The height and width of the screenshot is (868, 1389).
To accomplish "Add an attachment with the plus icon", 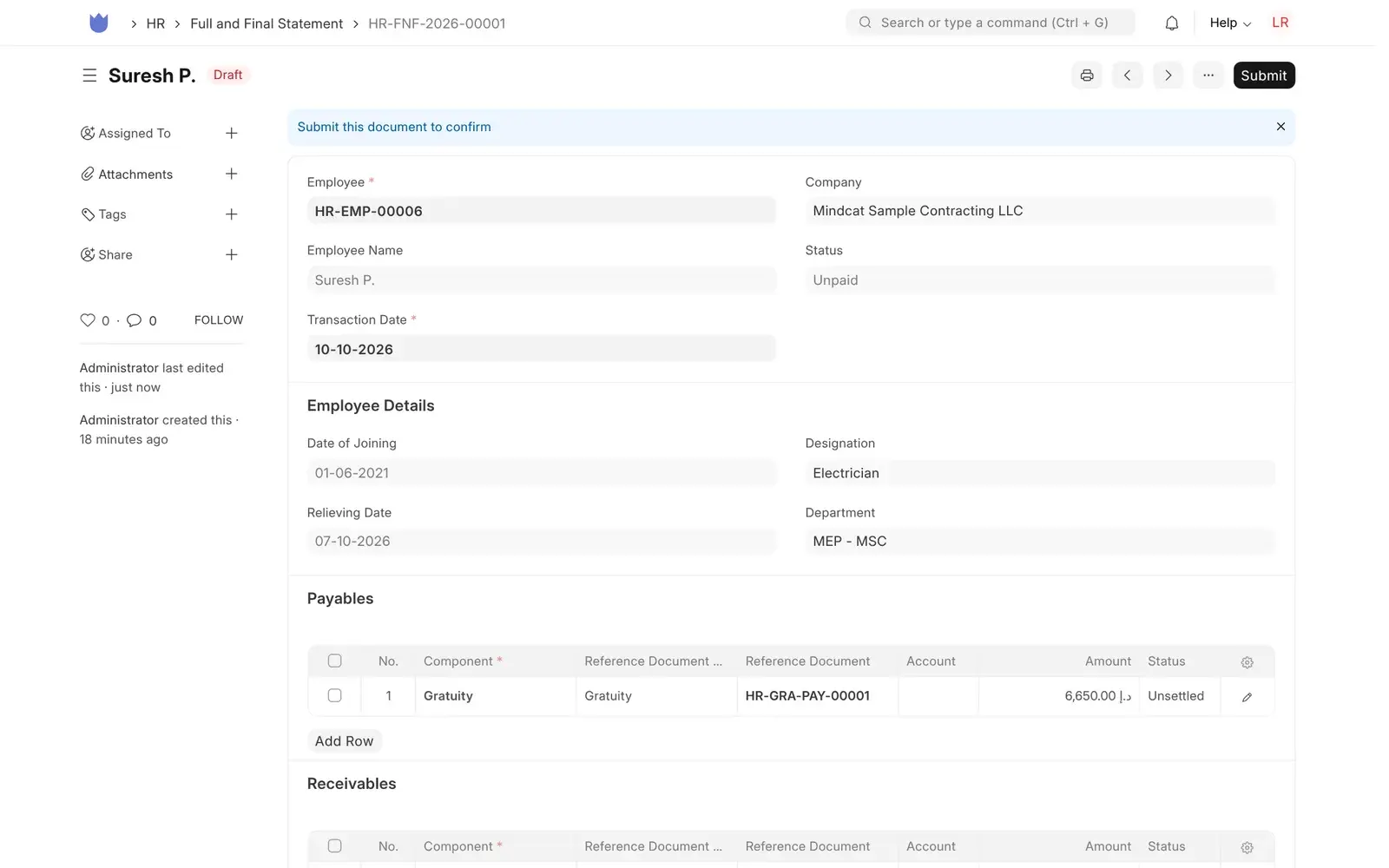I will pyautogui.click(x=232, y=174).
